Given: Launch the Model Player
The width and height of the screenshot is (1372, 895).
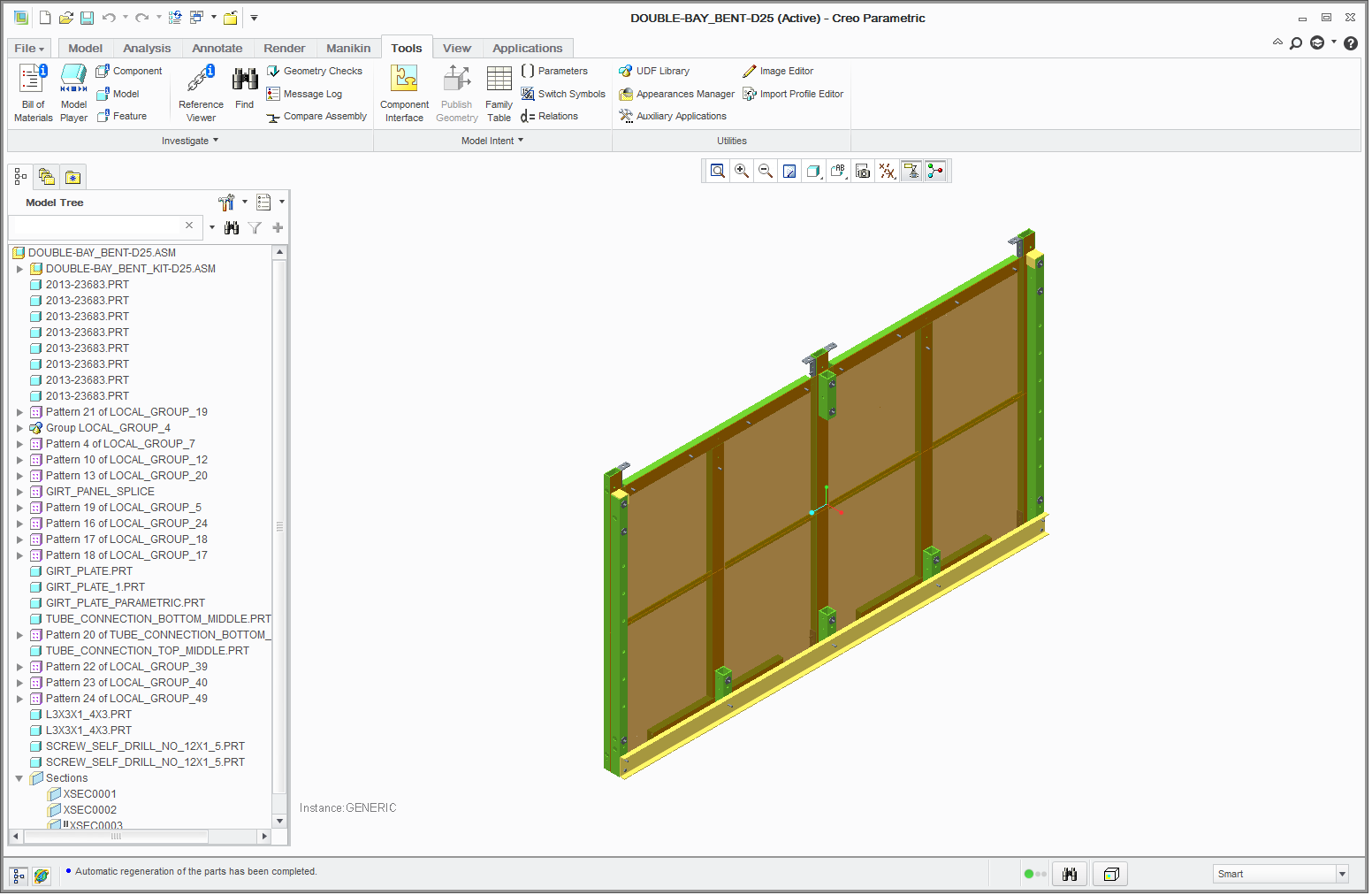Looking at the screenshot, I should [x=73, y=93].
